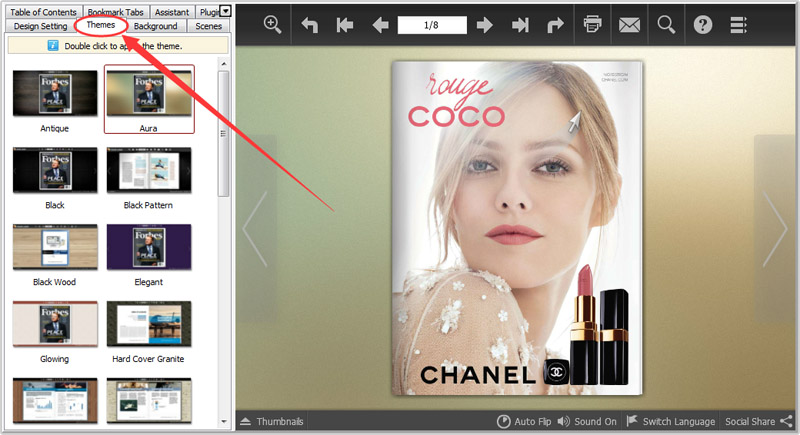The height and width of the screenshot is (435, 800).
Task: Share by email envelope icon
Action: click(x=629, y=24)
